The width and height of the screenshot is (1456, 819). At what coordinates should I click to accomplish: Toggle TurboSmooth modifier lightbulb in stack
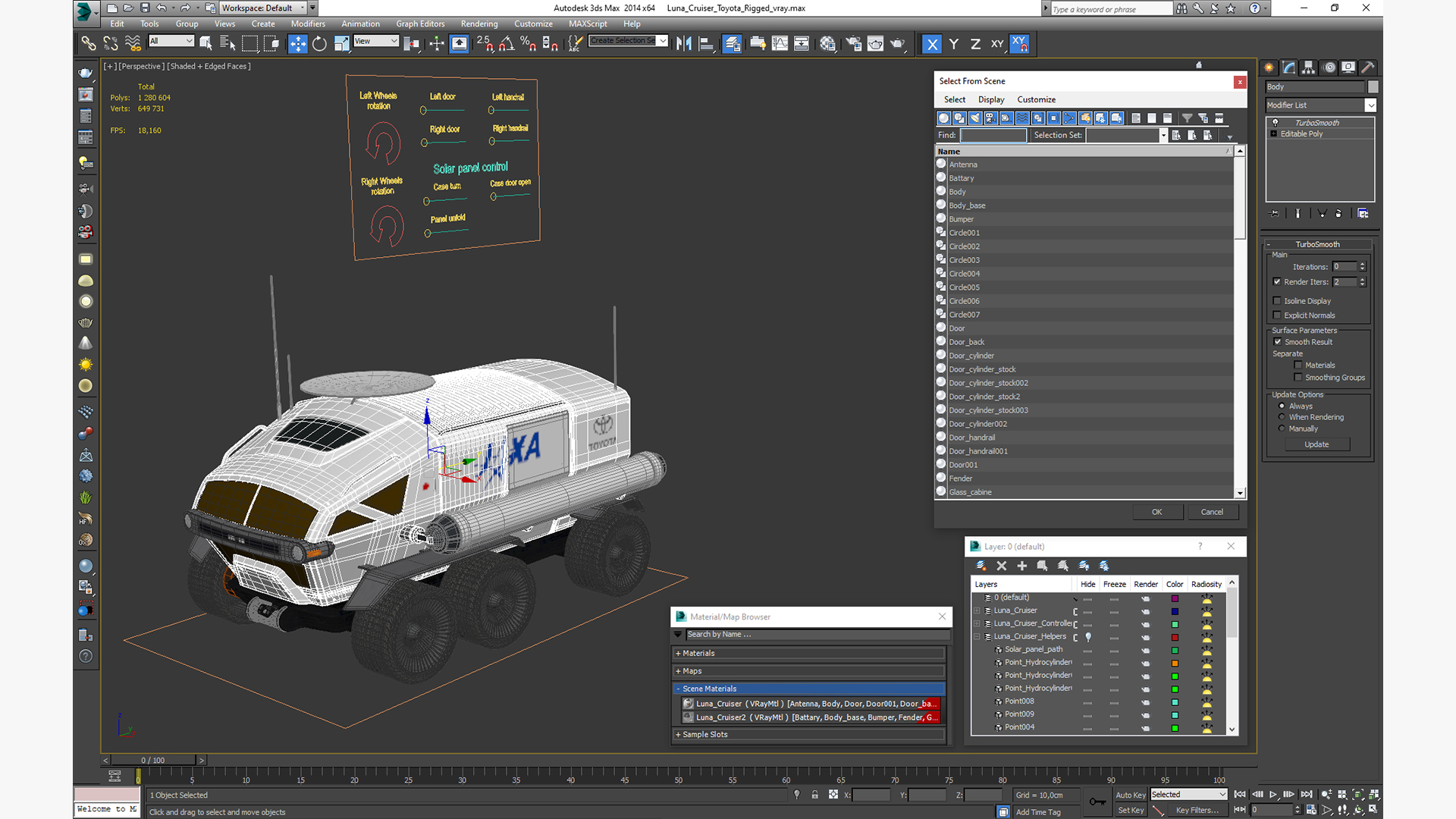(x=1275, y=123)
